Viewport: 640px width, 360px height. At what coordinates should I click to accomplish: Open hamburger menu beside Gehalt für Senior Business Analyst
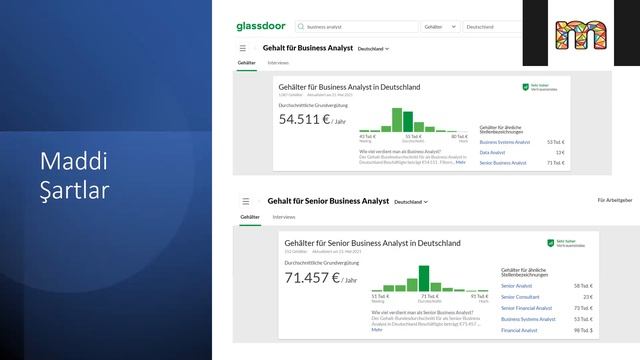point(246,201)
